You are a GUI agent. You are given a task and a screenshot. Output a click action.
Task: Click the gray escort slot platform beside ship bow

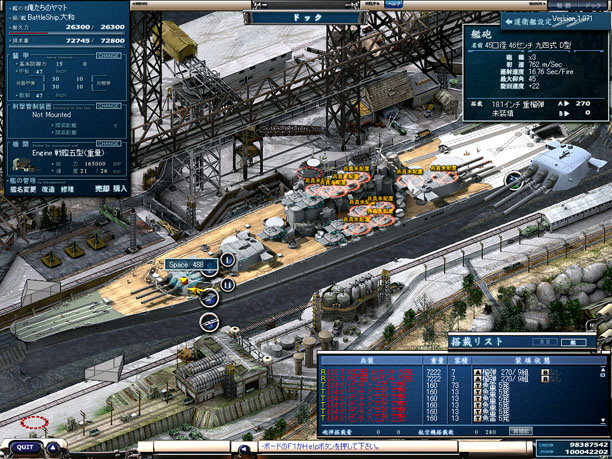click(41, 292)
